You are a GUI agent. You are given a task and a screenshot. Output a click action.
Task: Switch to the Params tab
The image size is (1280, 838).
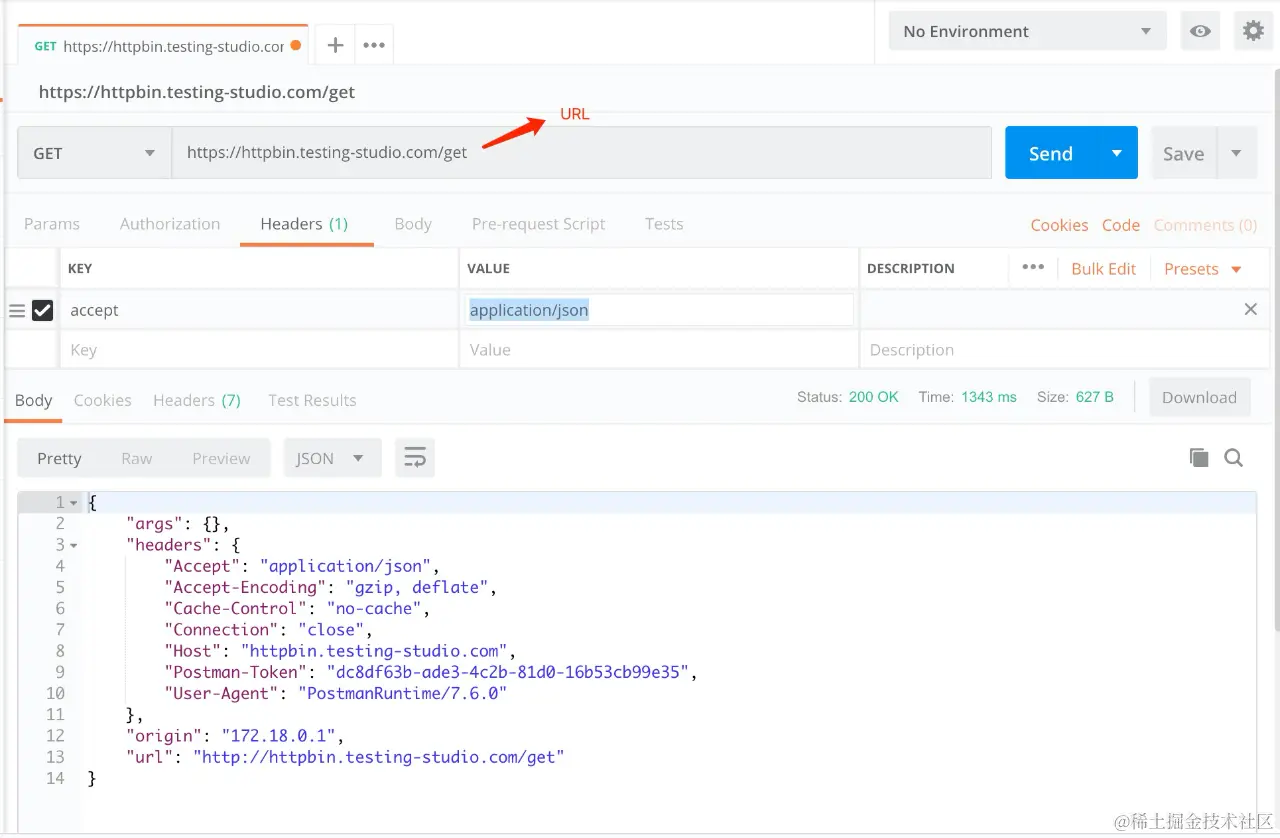pos(52,224)
